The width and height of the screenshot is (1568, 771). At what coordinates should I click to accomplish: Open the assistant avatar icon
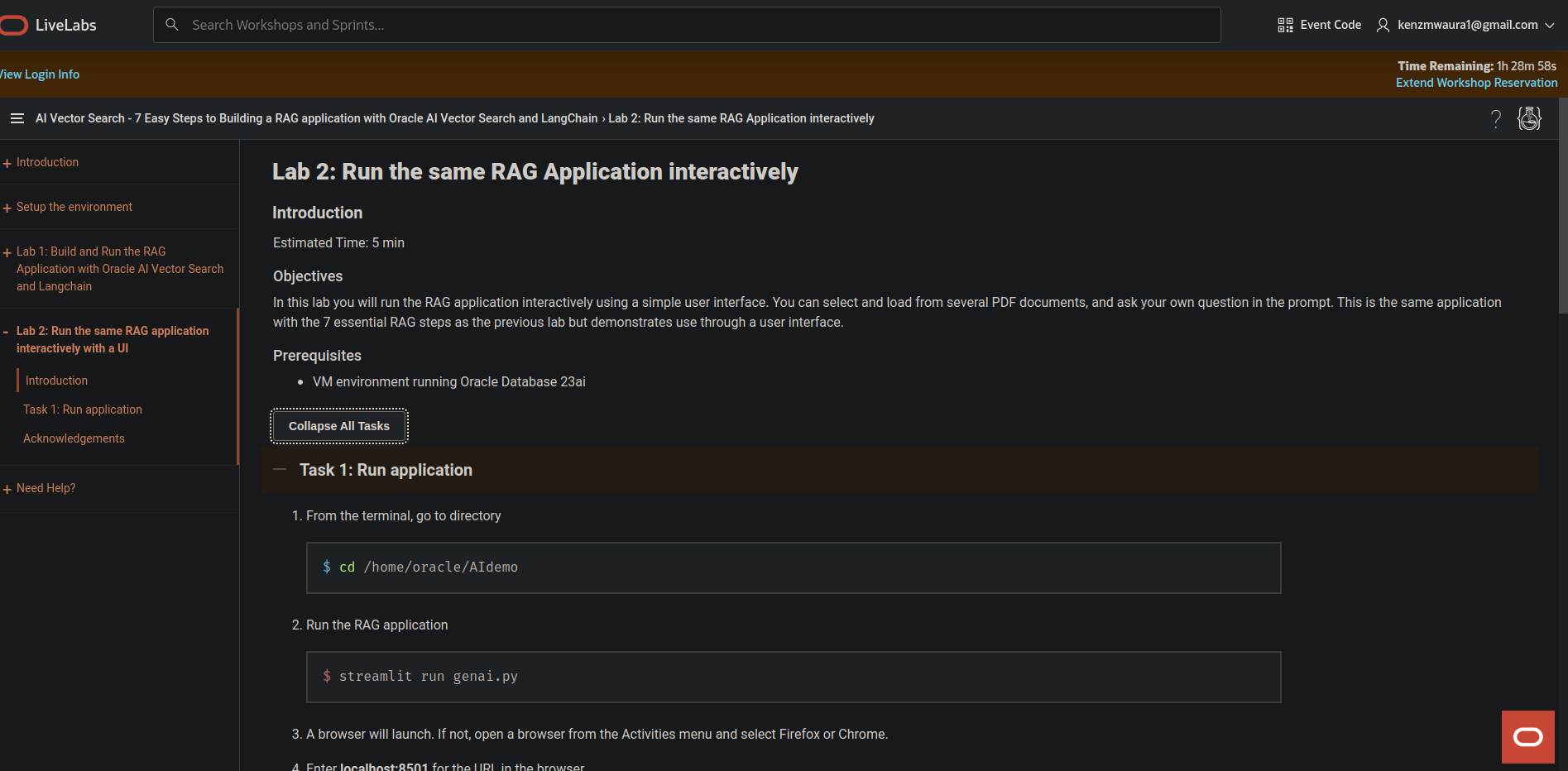point(1529,118)
